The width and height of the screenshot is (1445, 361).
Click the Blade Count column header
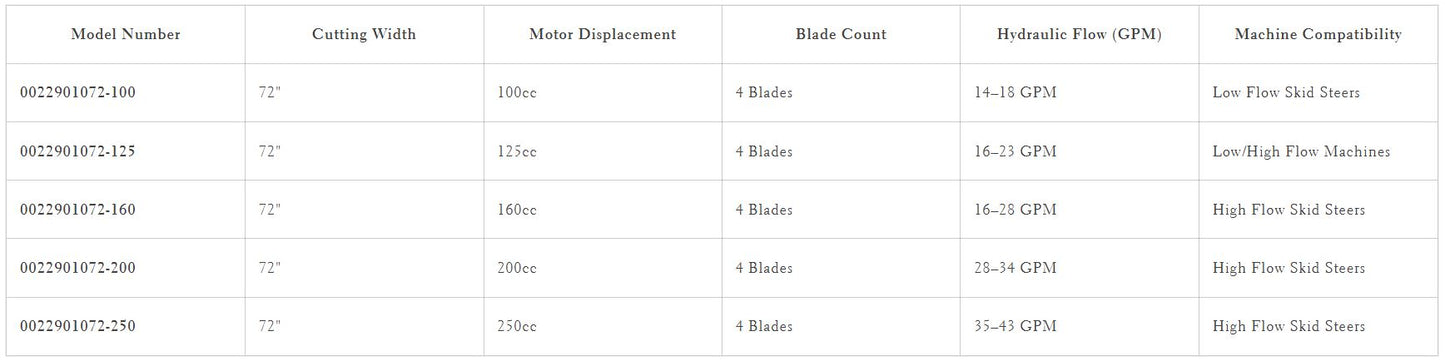click(x=841, y=34)
